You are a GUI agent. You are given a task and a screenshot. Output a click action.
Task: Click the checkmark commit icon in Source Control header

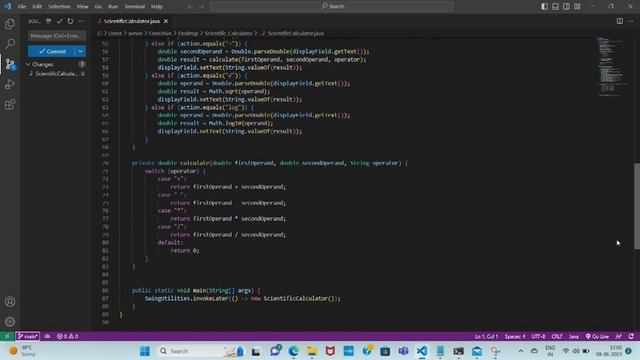[60, 21]
